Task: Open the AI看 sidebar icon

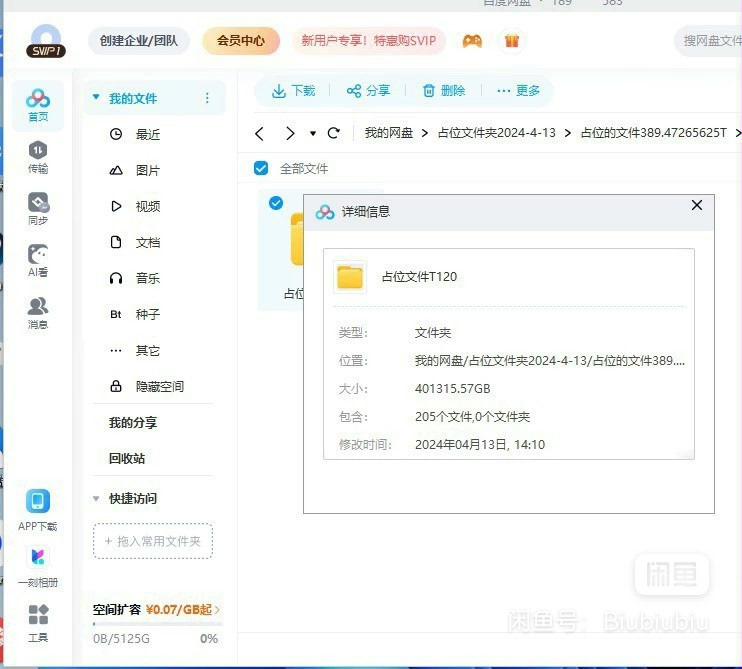Action: click(38, 261)
